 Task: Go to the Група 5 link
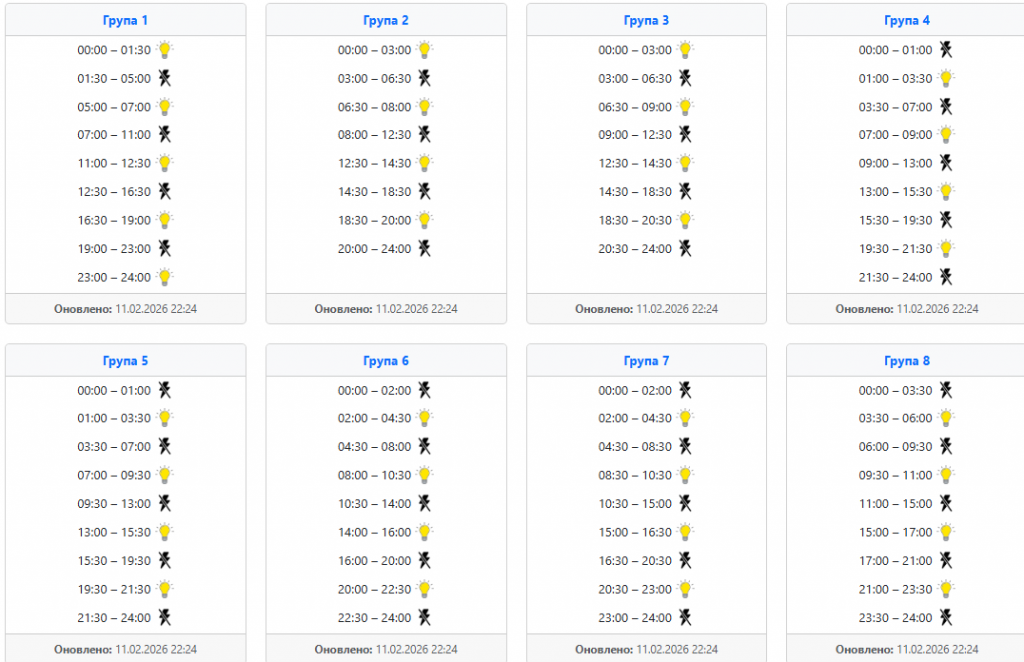(125, 361)
